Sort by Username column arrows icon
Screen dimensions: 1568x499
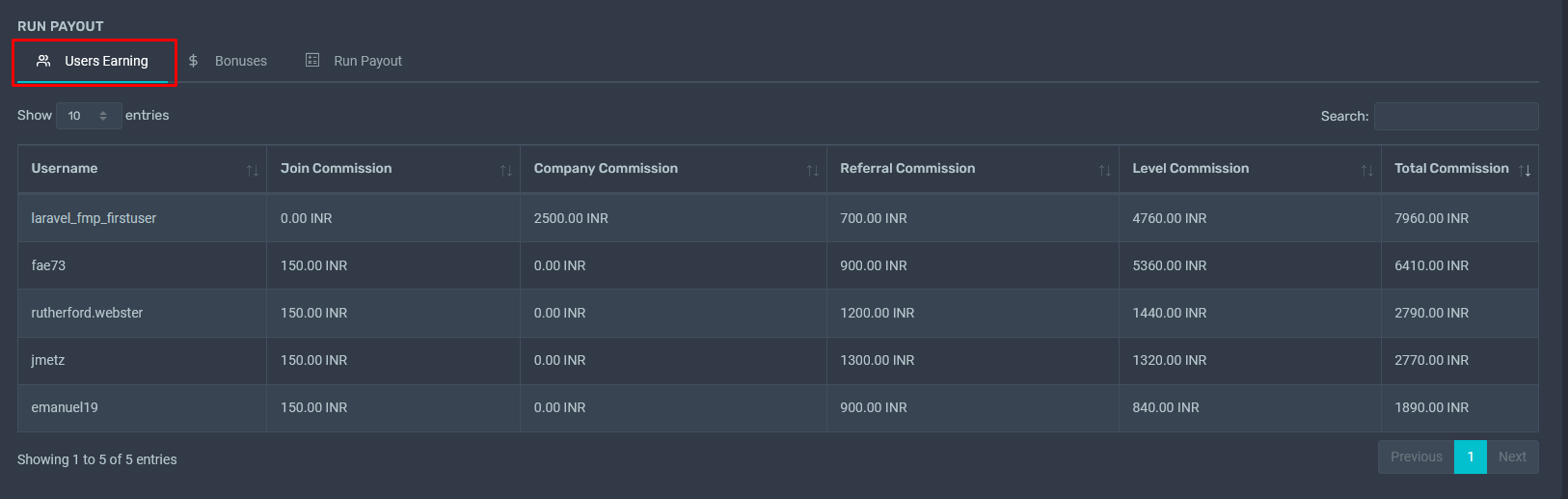[x=252, y=171]
